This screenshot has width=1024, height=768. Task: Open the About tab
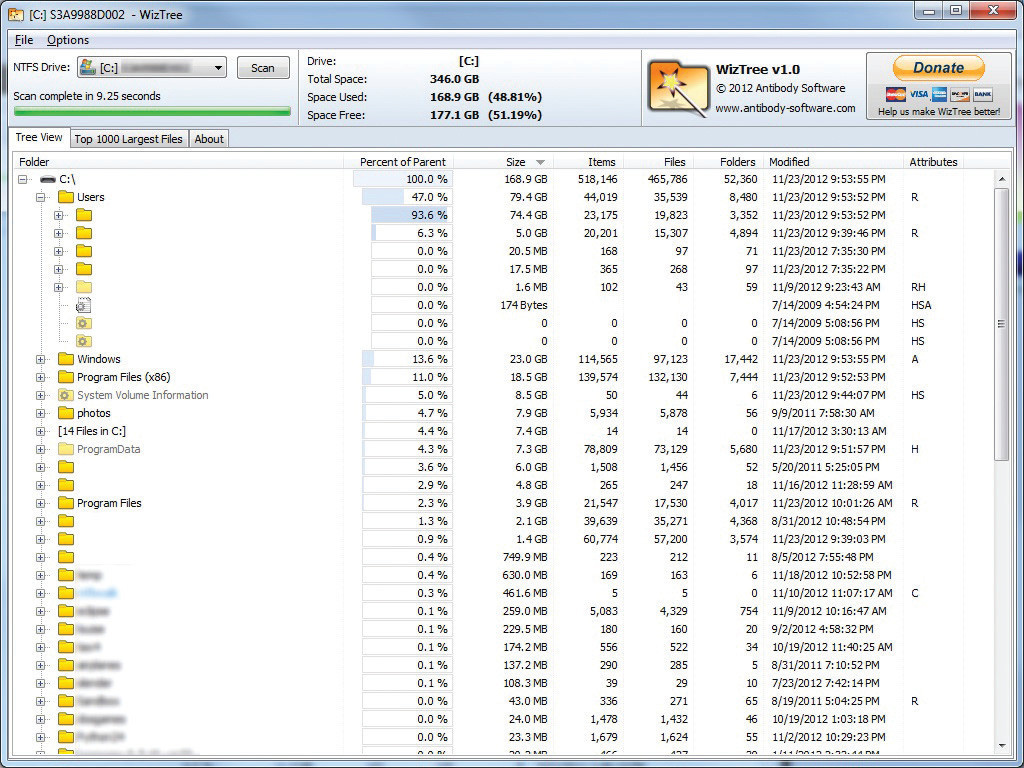(x=209, y=139)
